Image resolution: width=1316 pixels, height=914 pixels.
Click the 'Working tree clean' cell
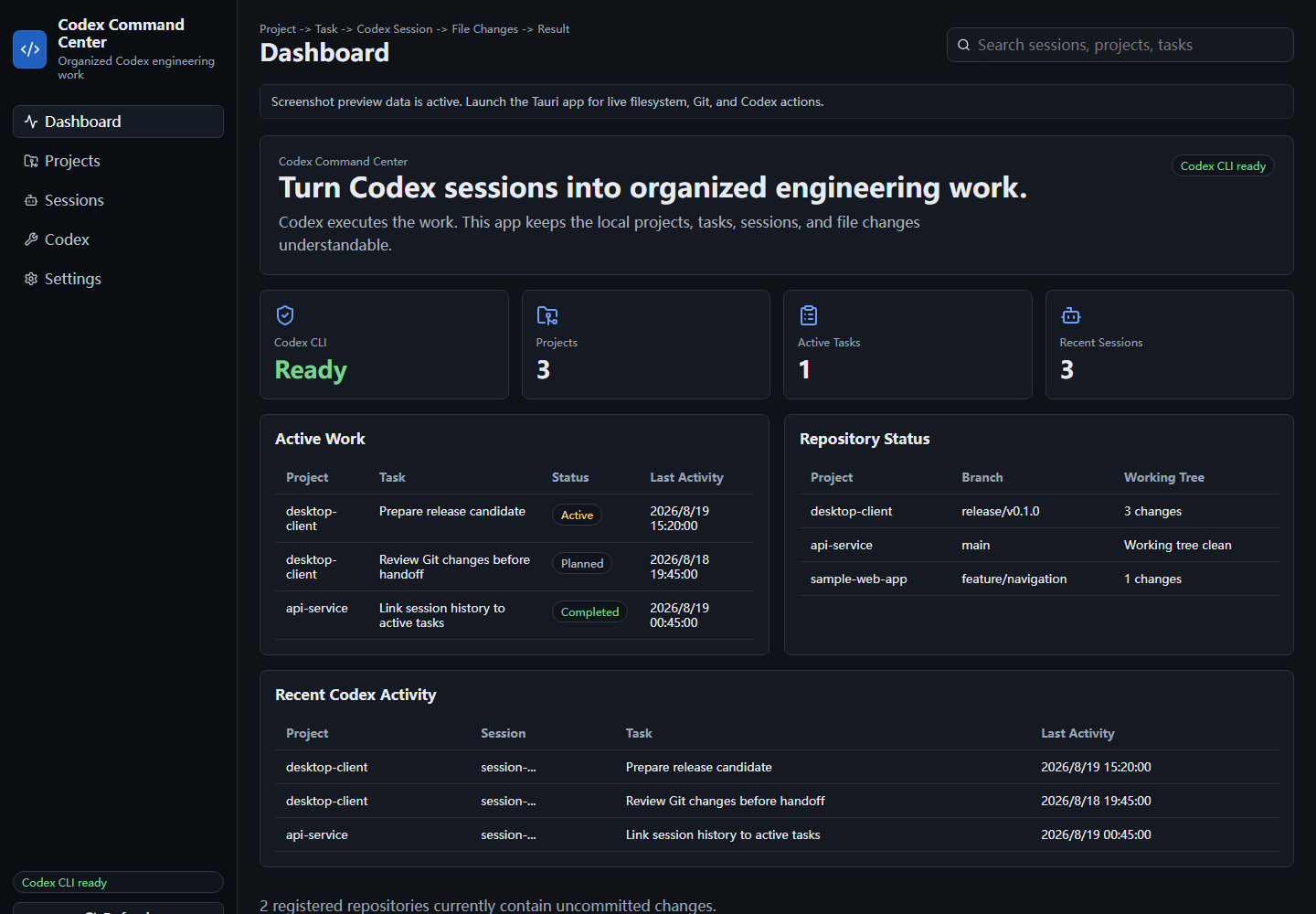point(1177,545)
